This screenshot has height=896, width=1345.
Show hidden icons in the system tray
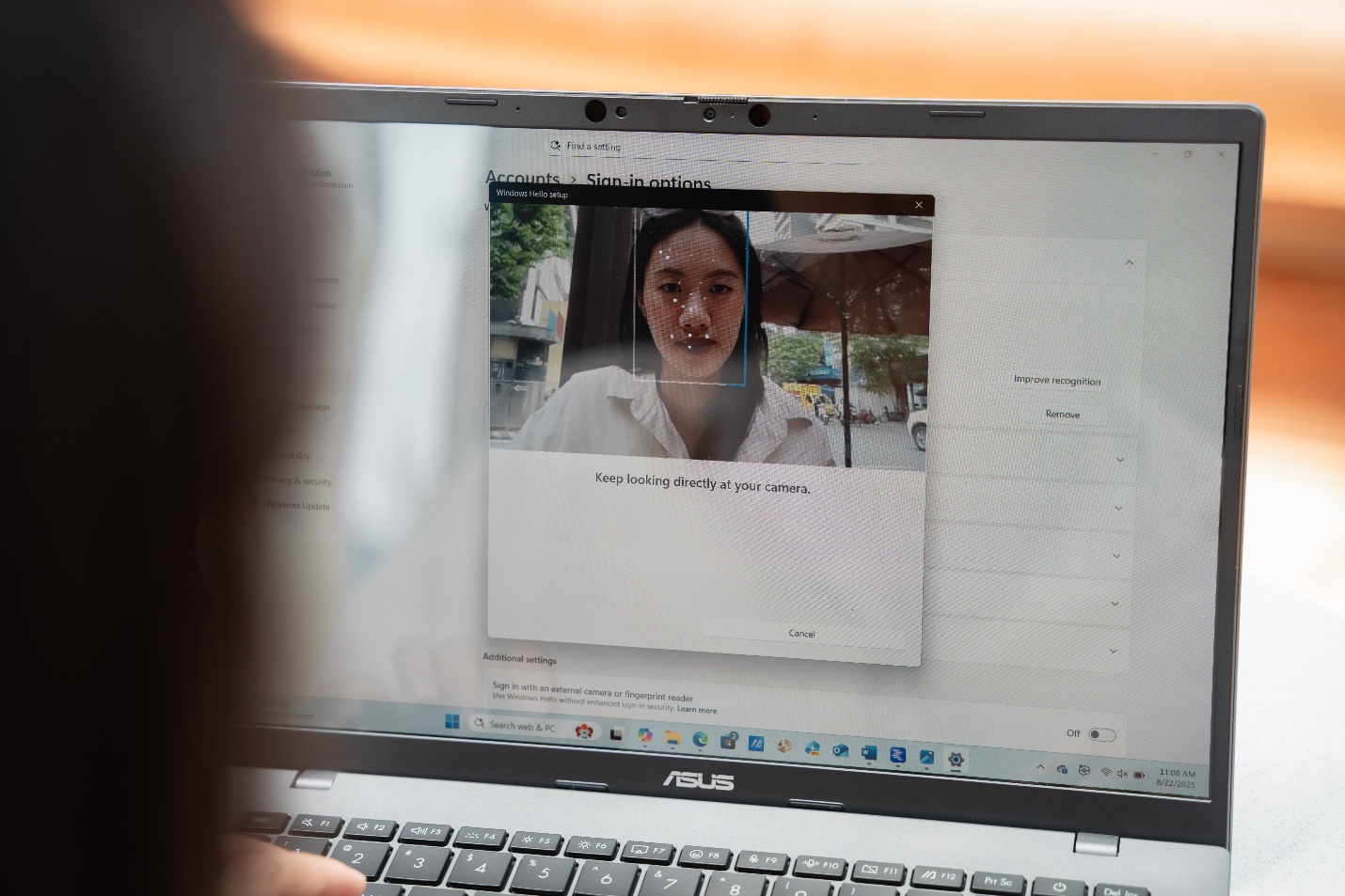[1041, 767]
